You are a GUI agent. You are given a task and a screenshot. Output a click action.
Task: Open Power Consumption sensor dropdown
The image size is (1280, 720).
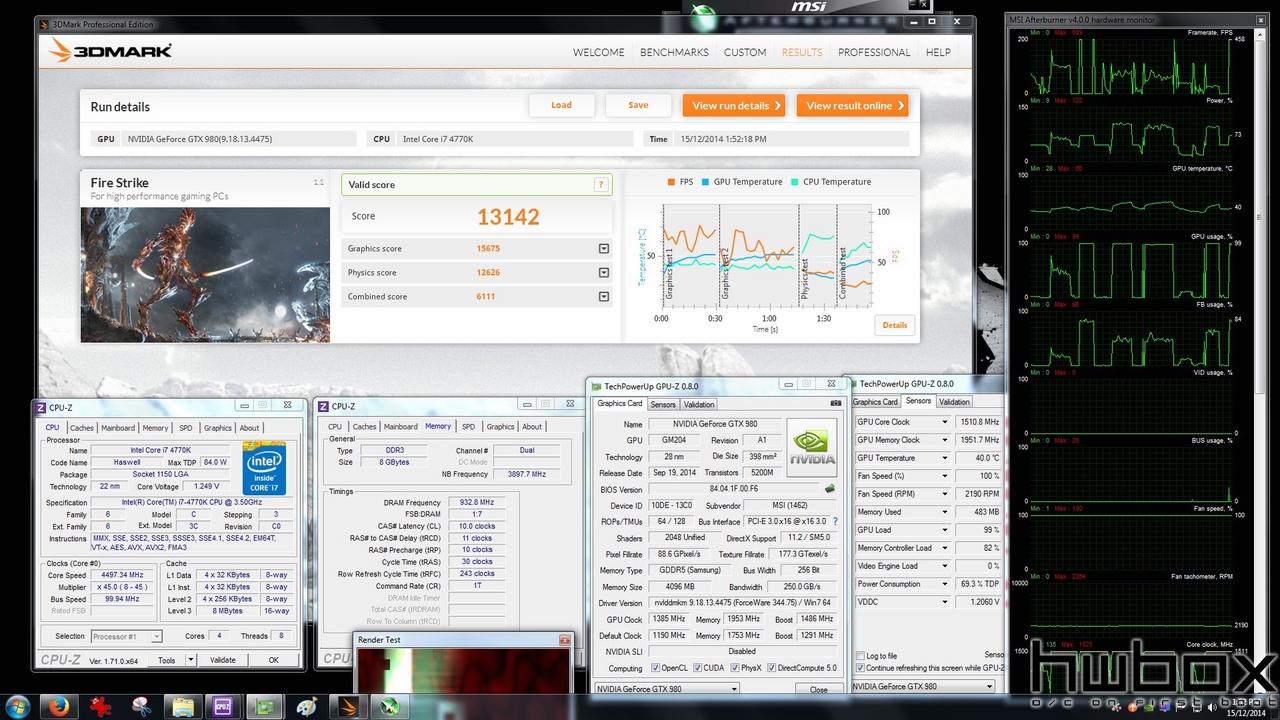click(x=944, y=584)
